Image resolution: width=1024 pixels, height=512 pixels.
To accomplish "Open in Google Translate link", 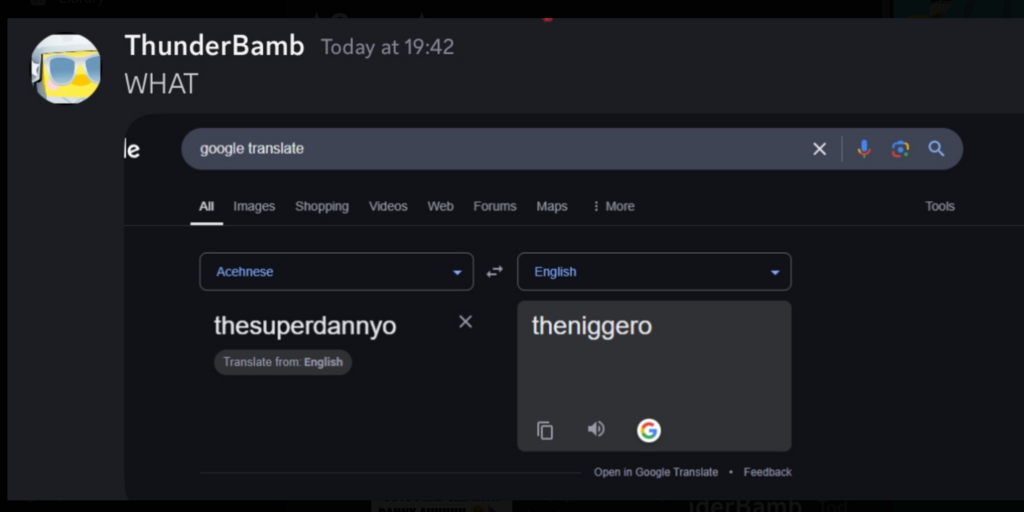I will pos(656,472).
